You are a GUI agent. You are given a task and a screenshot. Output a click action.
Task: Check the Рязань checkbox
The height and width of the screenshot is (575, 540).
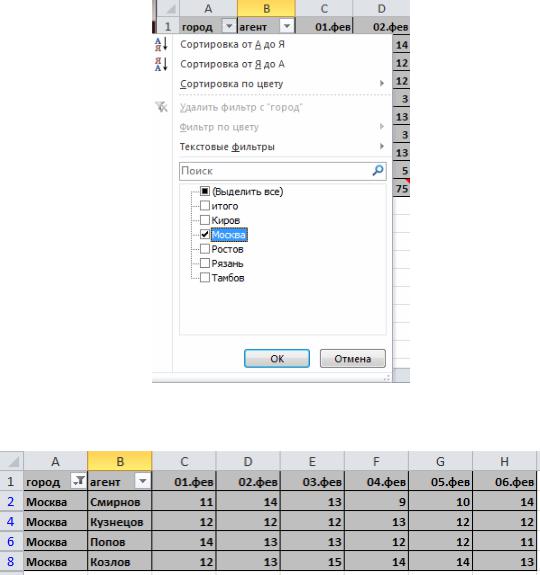pos(205,263)
